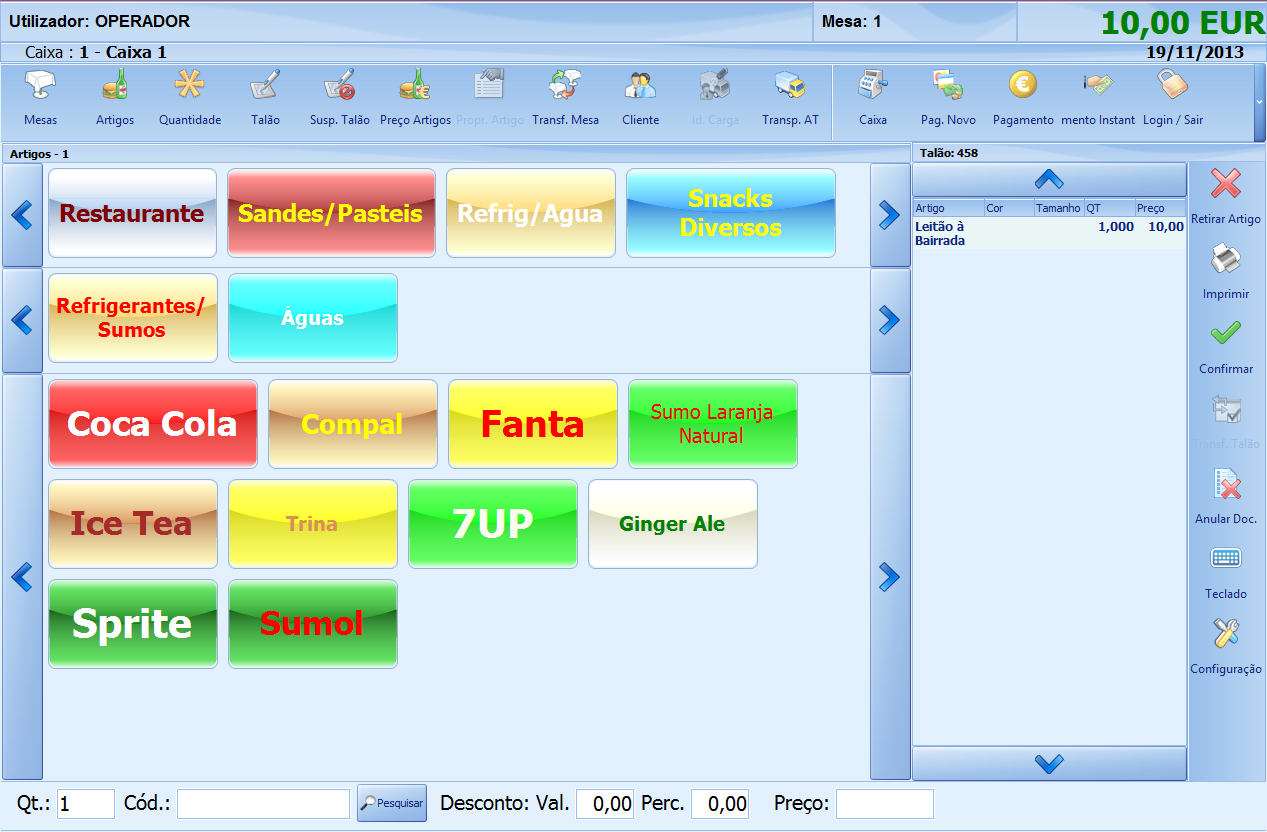Confirm the order with the Confirmar checkmark

tap(1226, 346)
